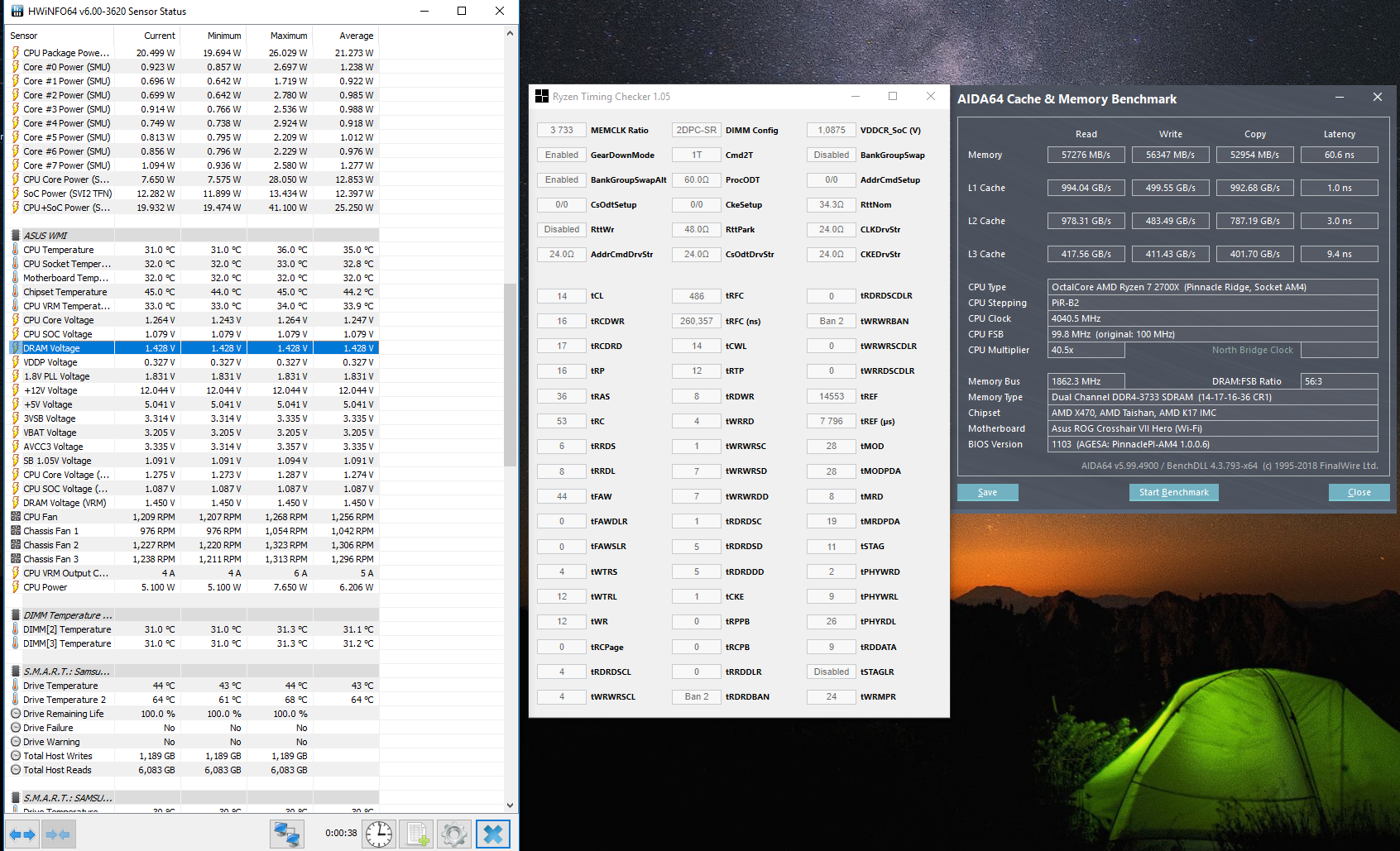Click the S.M.A.R.T.: Samsu... group drive icon

(x=16, y=672)
